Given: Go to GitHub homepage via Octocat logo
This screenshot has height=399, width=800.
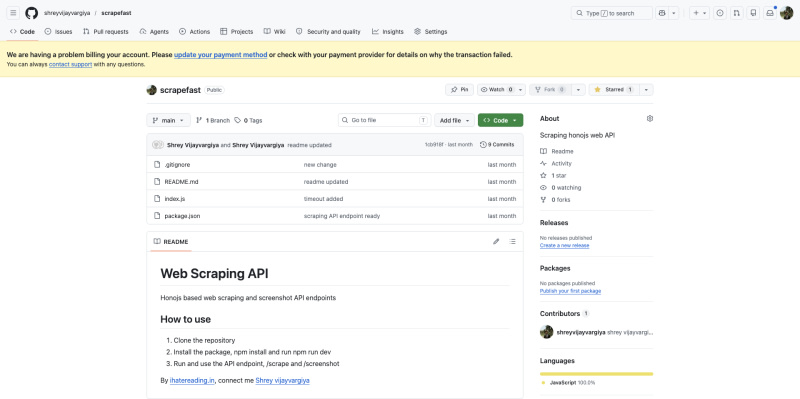Looking at the screenshot, I should pos(32,13).
